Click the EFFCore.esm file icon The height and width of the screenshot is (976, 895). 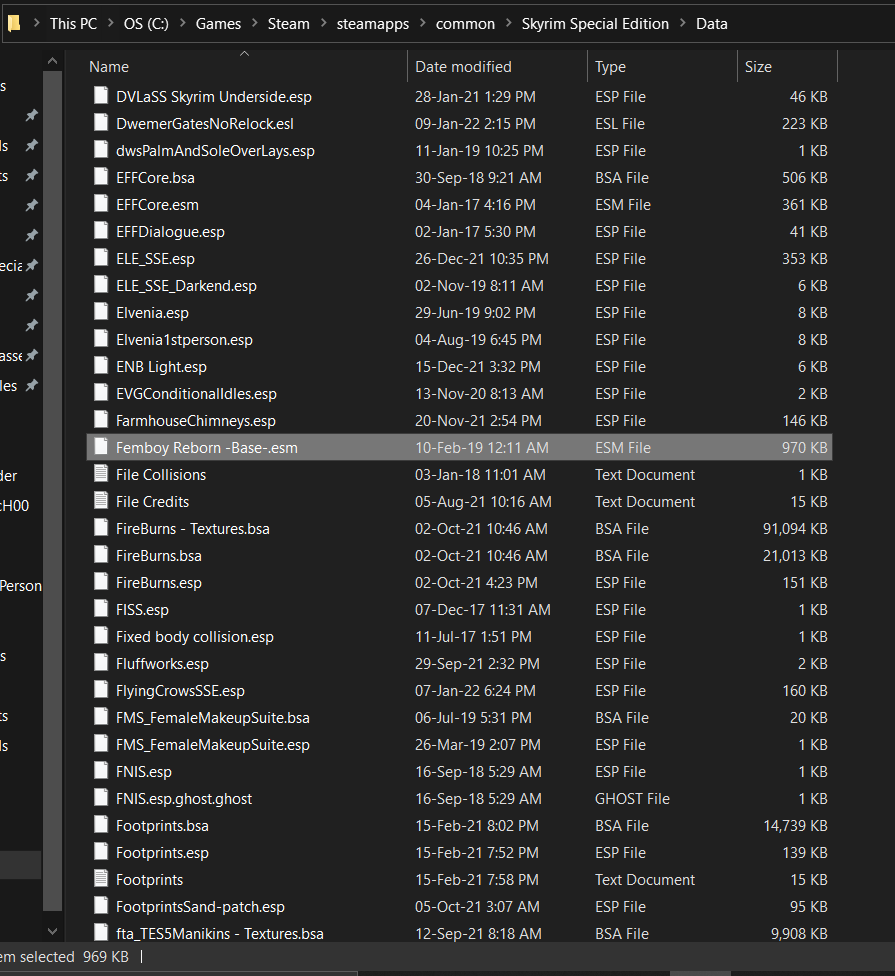(101, 204)
